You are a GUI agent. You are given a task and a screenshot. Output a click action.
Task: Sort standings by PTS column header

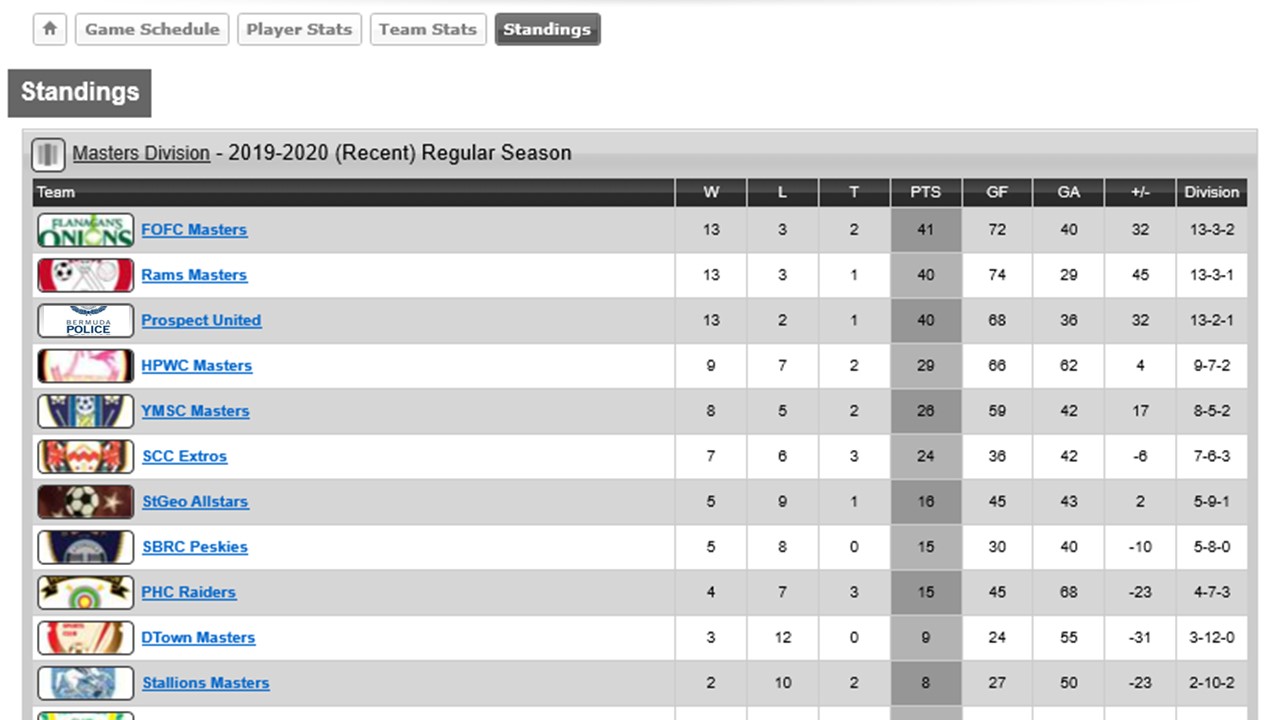tap(925, 192)
